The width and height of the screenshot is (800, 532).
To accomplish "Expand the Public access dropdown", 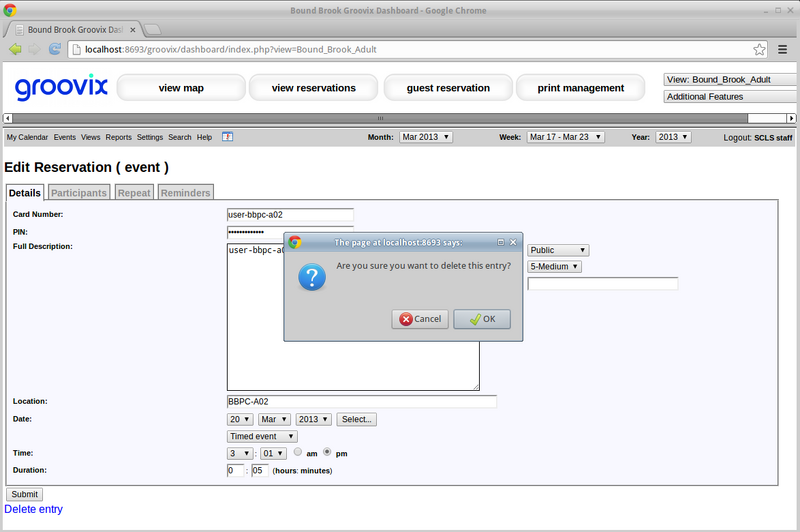I will pos(558,250).
